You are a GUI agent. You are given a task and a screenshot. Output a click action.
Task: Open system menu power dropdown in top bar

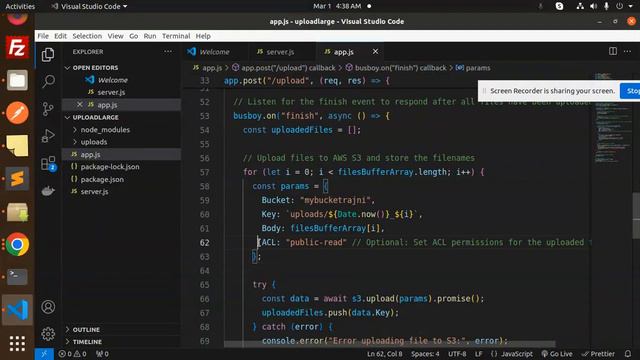coord(624,6)
